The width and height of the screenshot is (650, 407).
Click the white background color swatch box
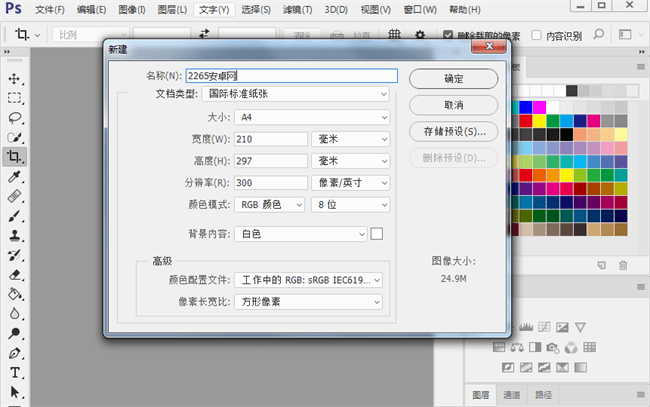click(377, 234)
